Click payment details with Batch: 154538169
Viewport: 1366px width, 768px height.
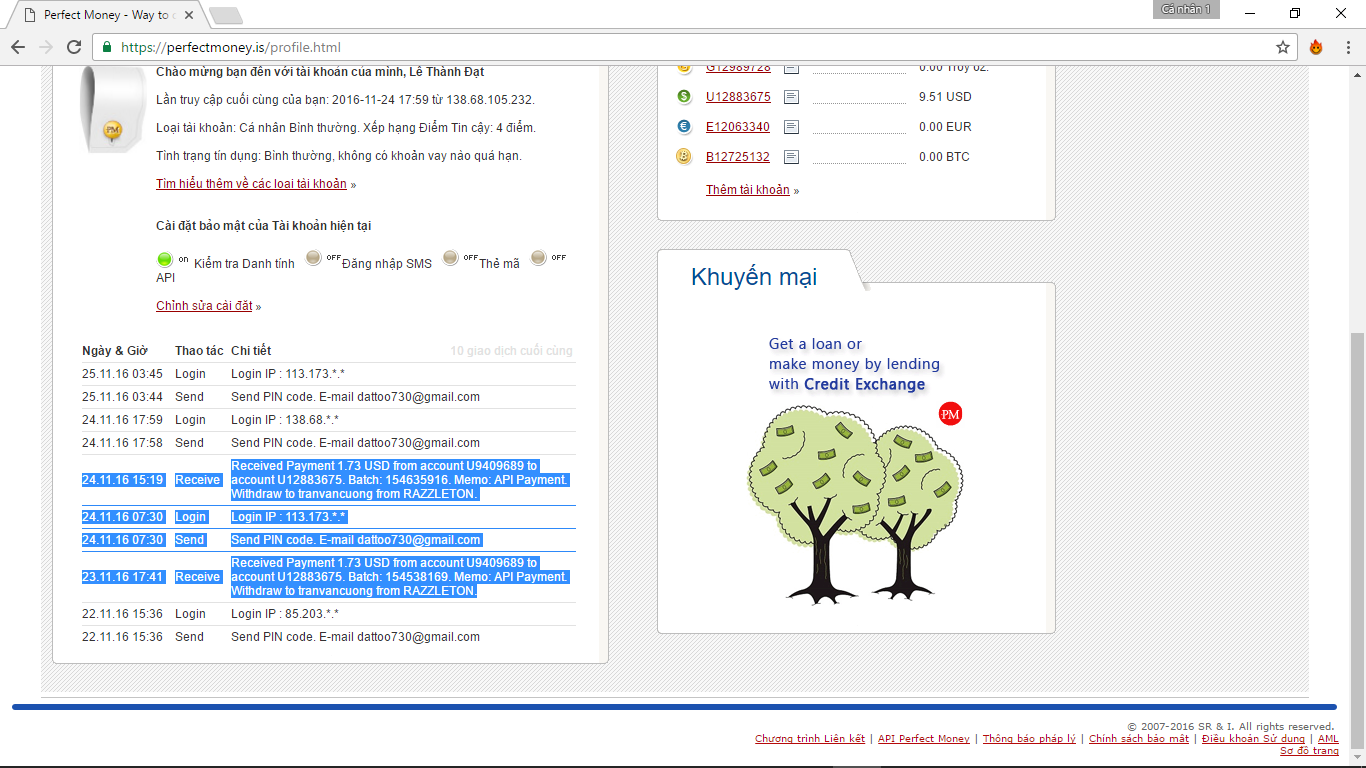click(400, 577)
